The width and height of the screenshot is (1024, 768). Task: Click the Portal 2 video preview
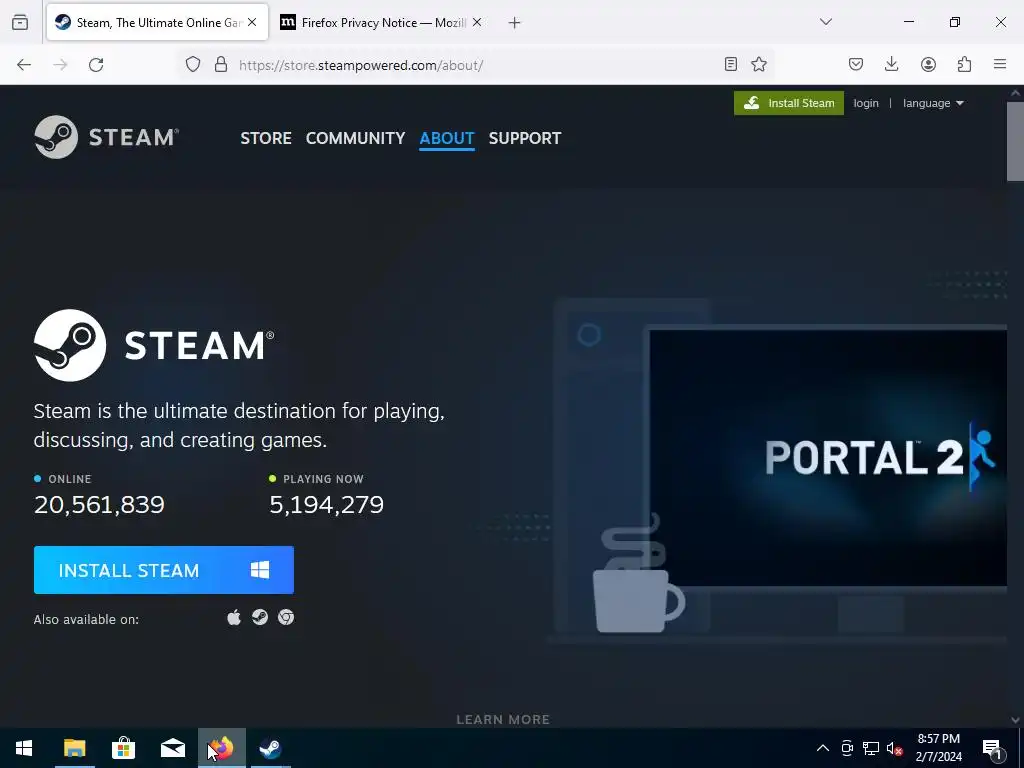(828, 458)
